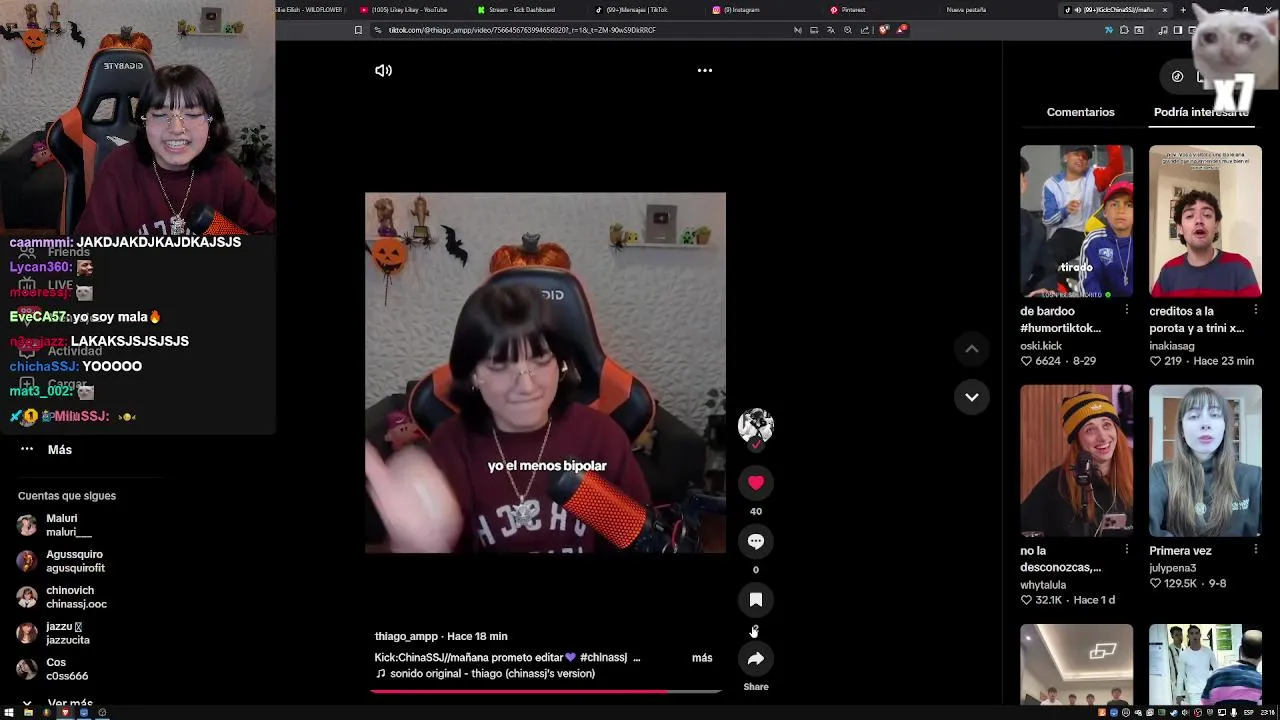The height and width of the screenshot is (720, 1280).
Task: Click the "Cuentas que sigues" heading
Action: point(67,496)
